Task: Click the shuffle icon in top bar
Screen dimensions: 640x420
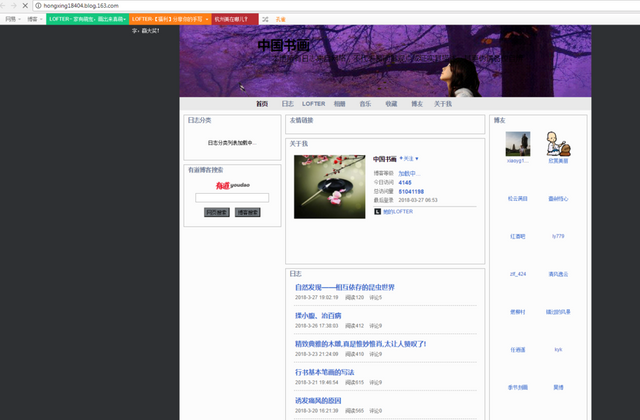Action: pos(265,19)
